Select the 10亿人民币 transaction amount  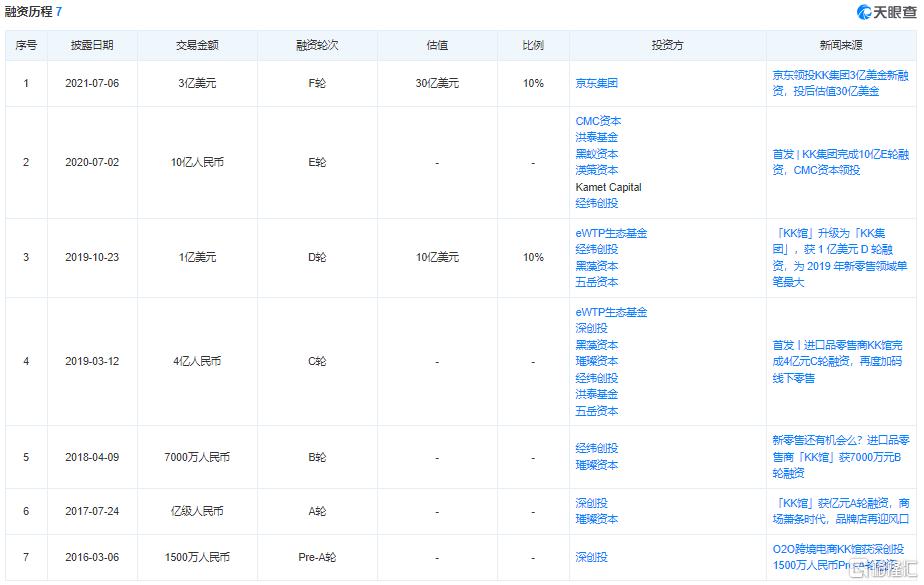(x=197, y=162)
